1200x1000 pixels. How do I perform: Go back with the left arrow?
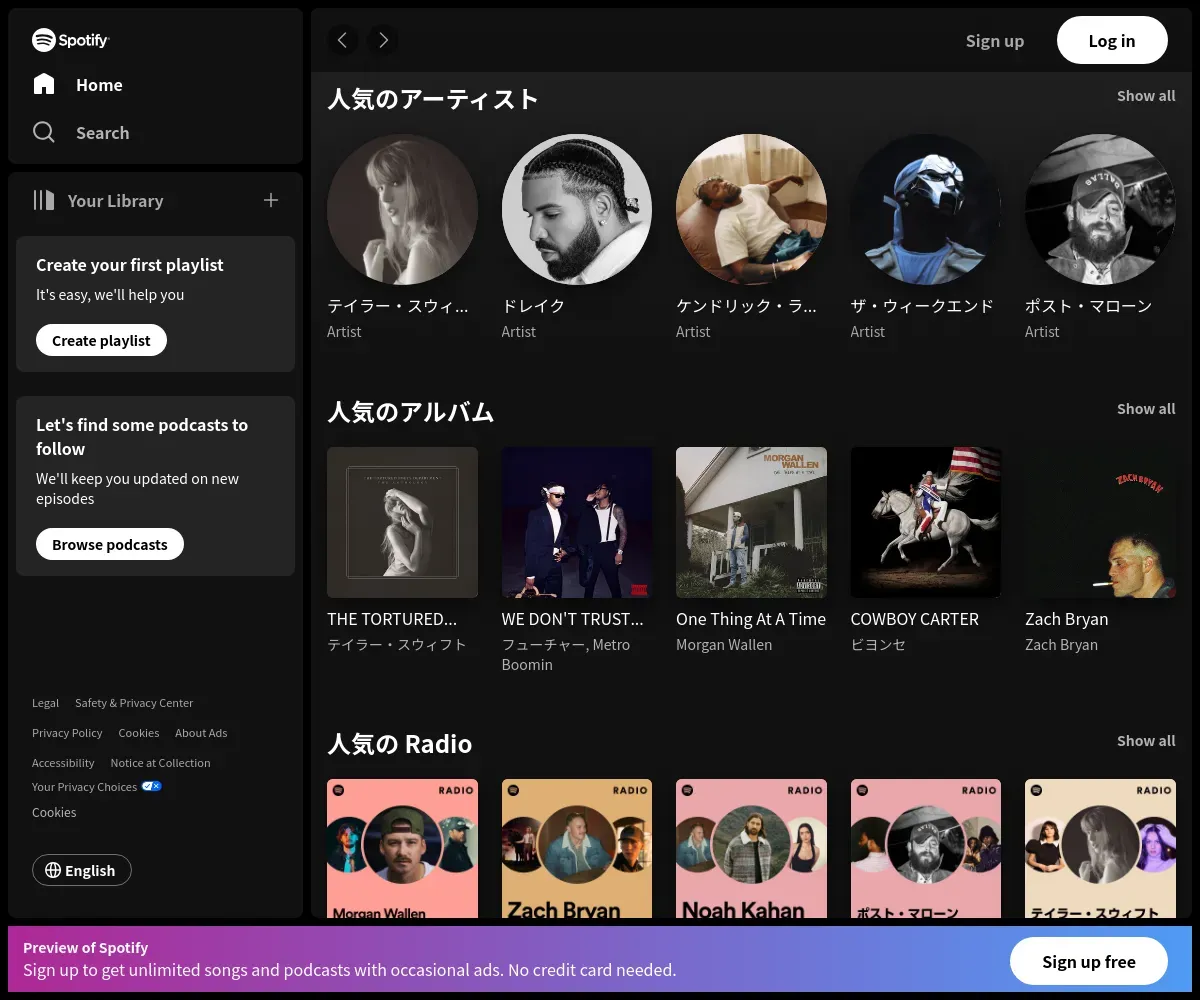point(342,40)
